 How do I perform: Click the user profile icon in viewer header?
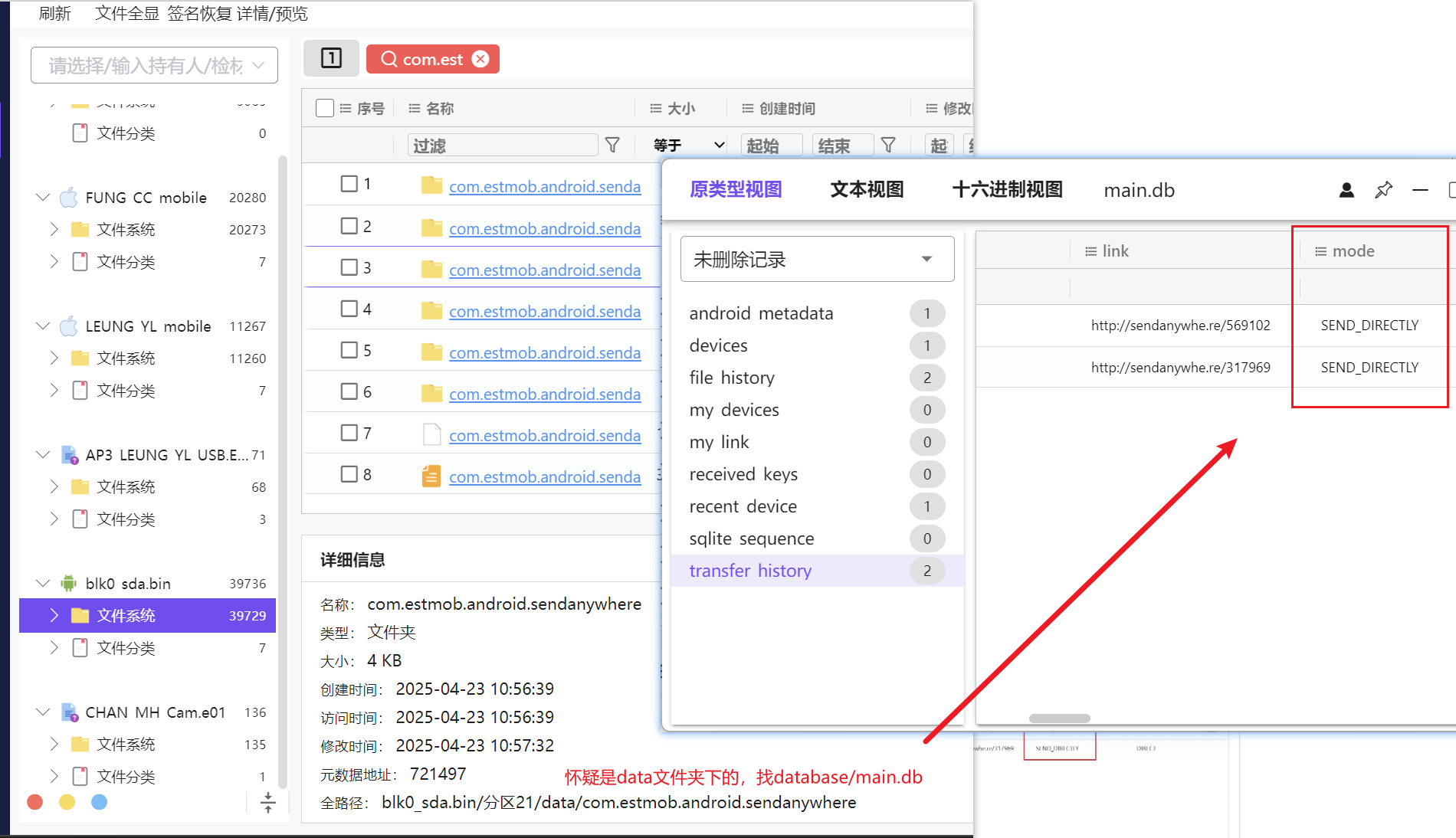1346,190
